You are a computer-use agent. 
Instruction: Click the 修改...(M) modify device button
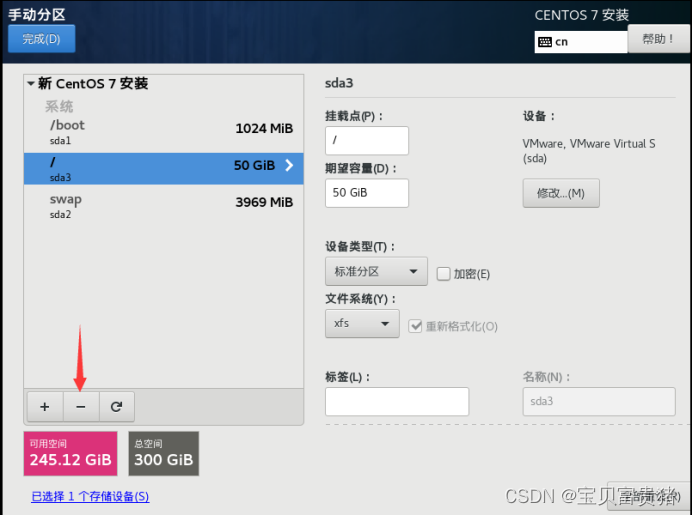(x=561, y=193)
